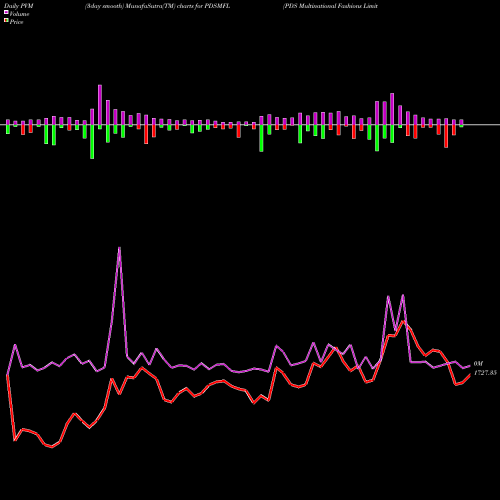Screen dimensions: 500x500
Task: Click the tallest magenta volume bar in the bar chart
Action: 100,105
